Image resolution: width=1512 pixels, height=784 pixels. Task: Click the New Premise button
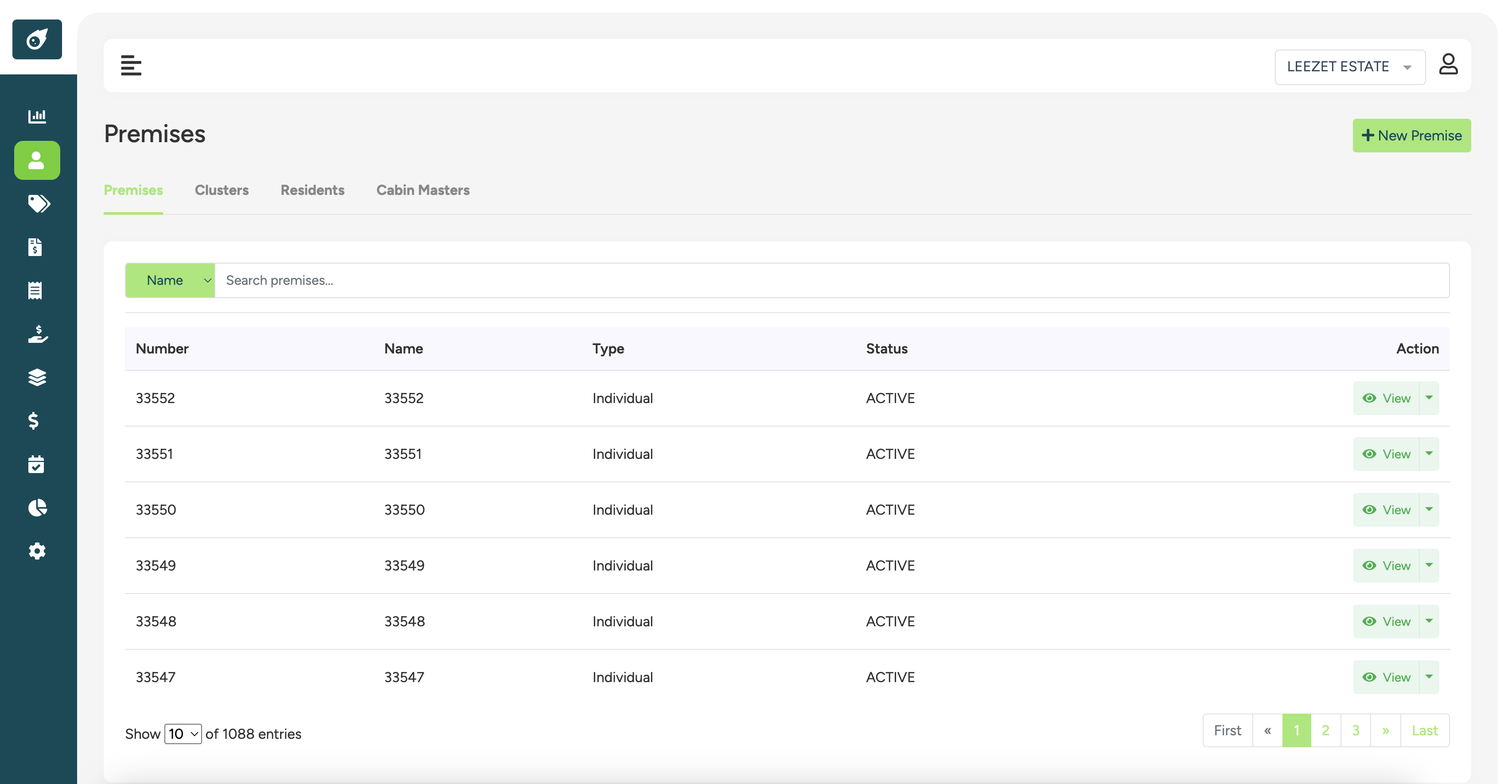(1412, 136)
